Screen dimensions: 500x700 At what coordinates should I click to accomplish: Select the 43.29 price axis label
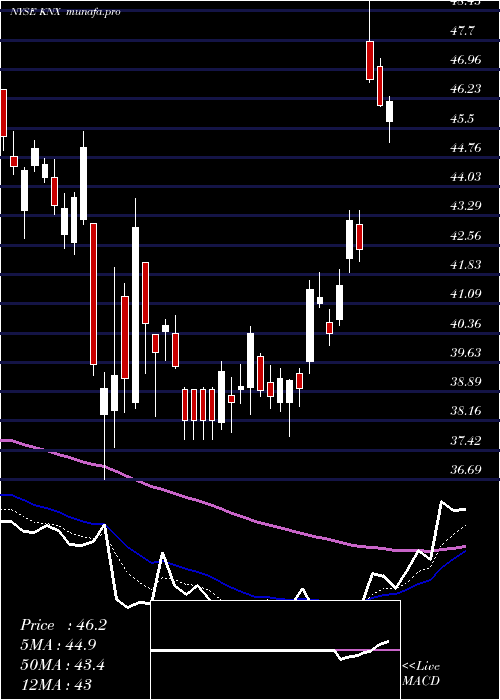pyautogui.click(x=467, y=206)
